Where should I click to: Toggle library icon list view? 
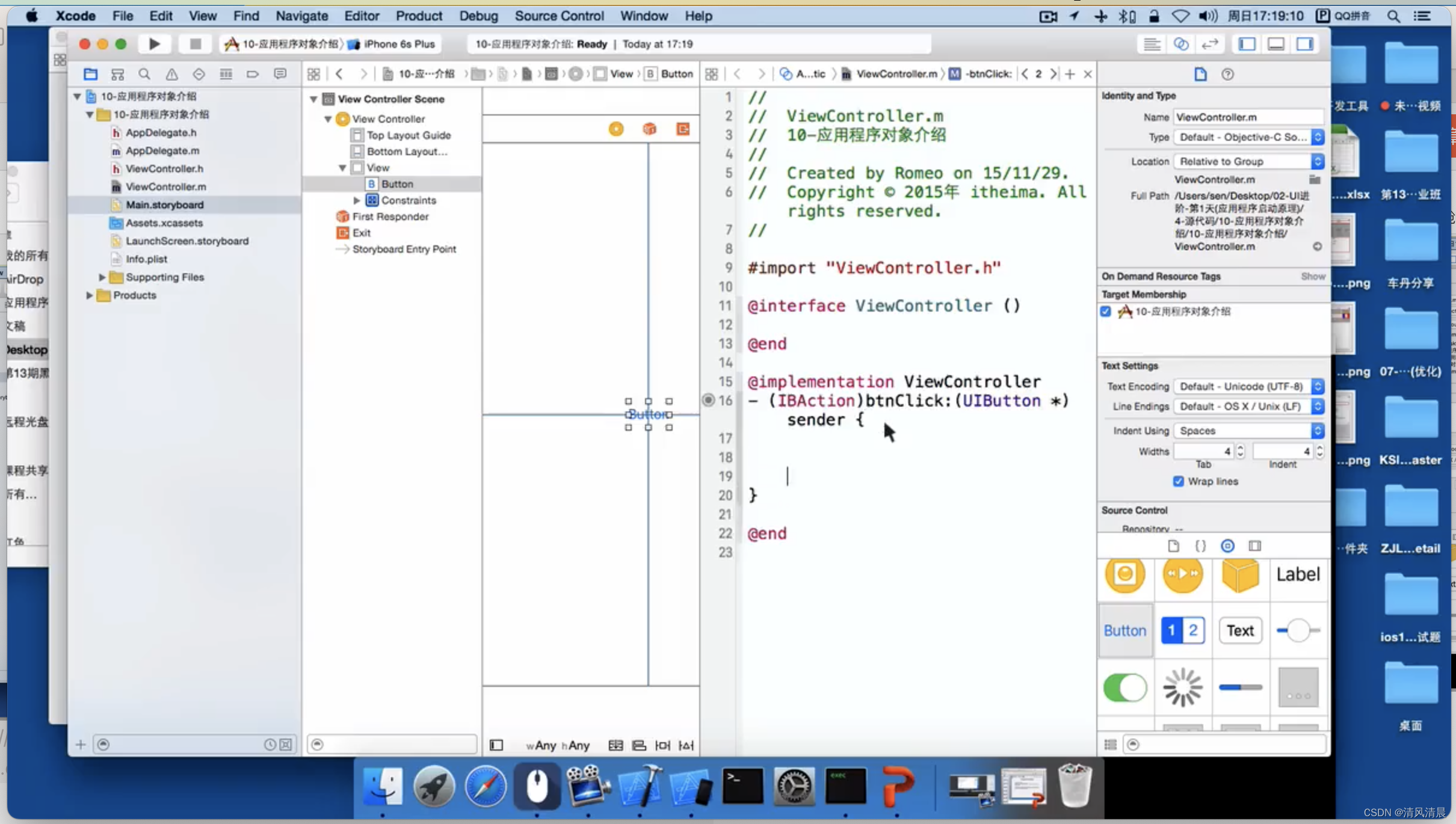tap(1111, 745)
